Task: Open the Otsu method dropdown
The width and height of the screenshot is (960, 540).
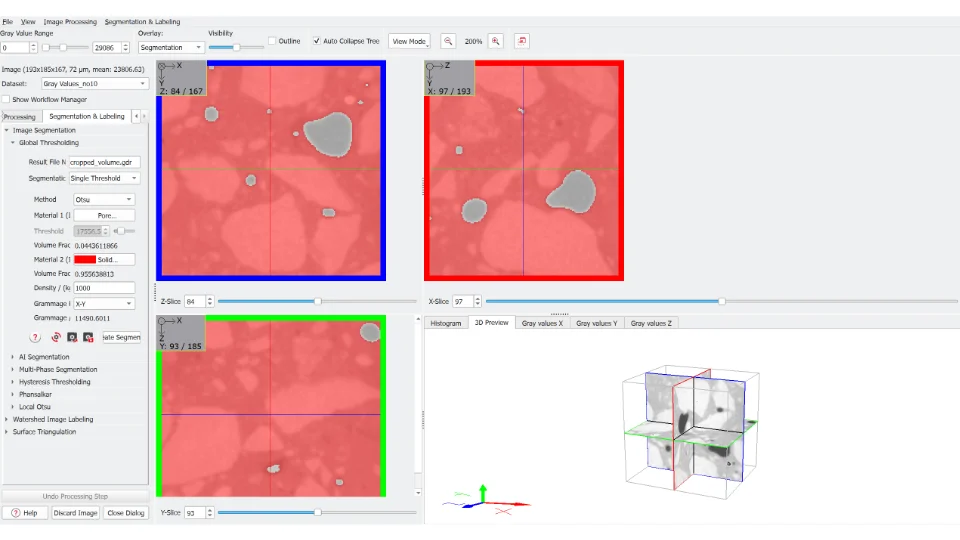Action: coord(104,200)
